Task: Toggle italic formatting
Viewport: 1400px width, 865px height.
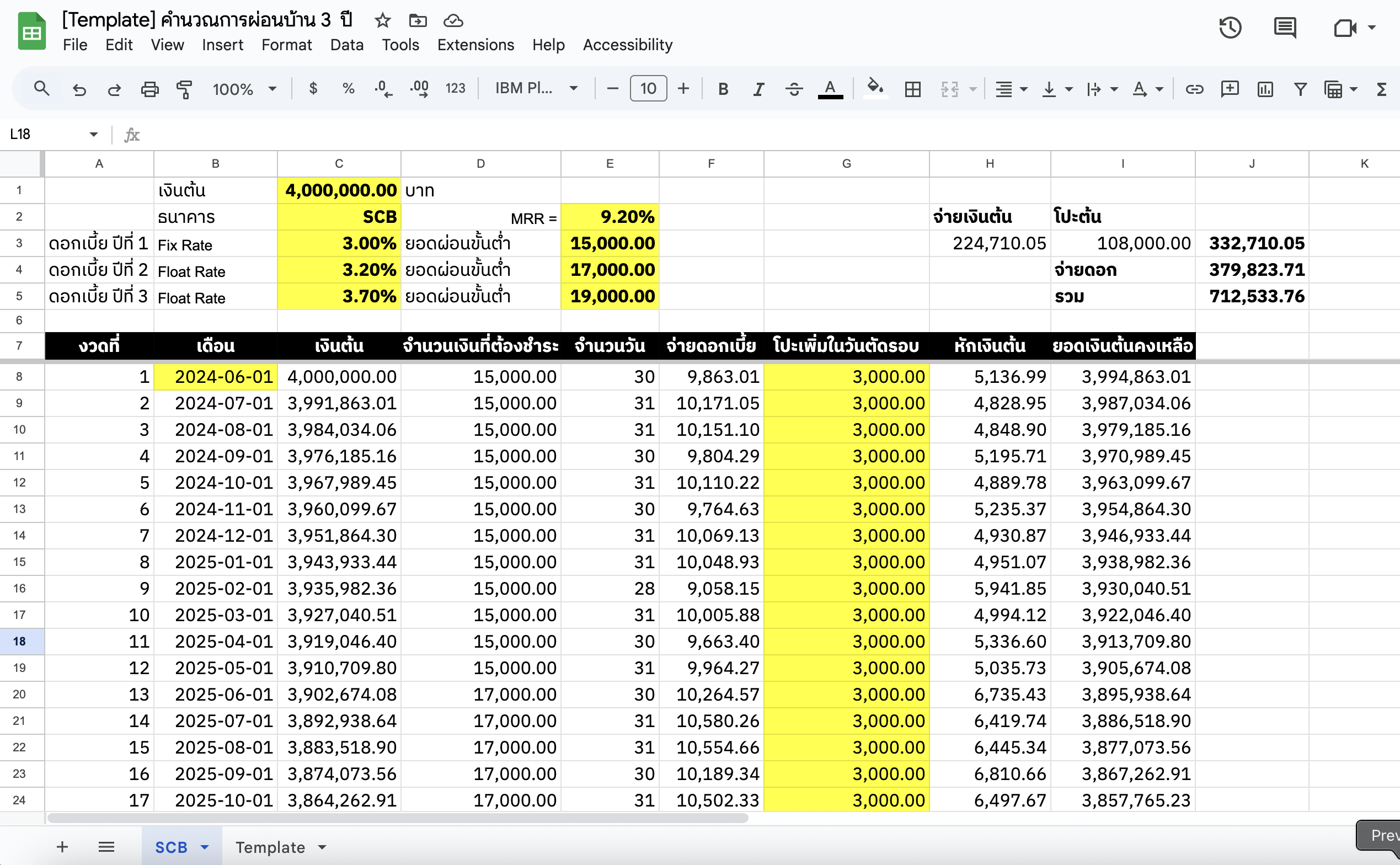Action: (758, 89)
